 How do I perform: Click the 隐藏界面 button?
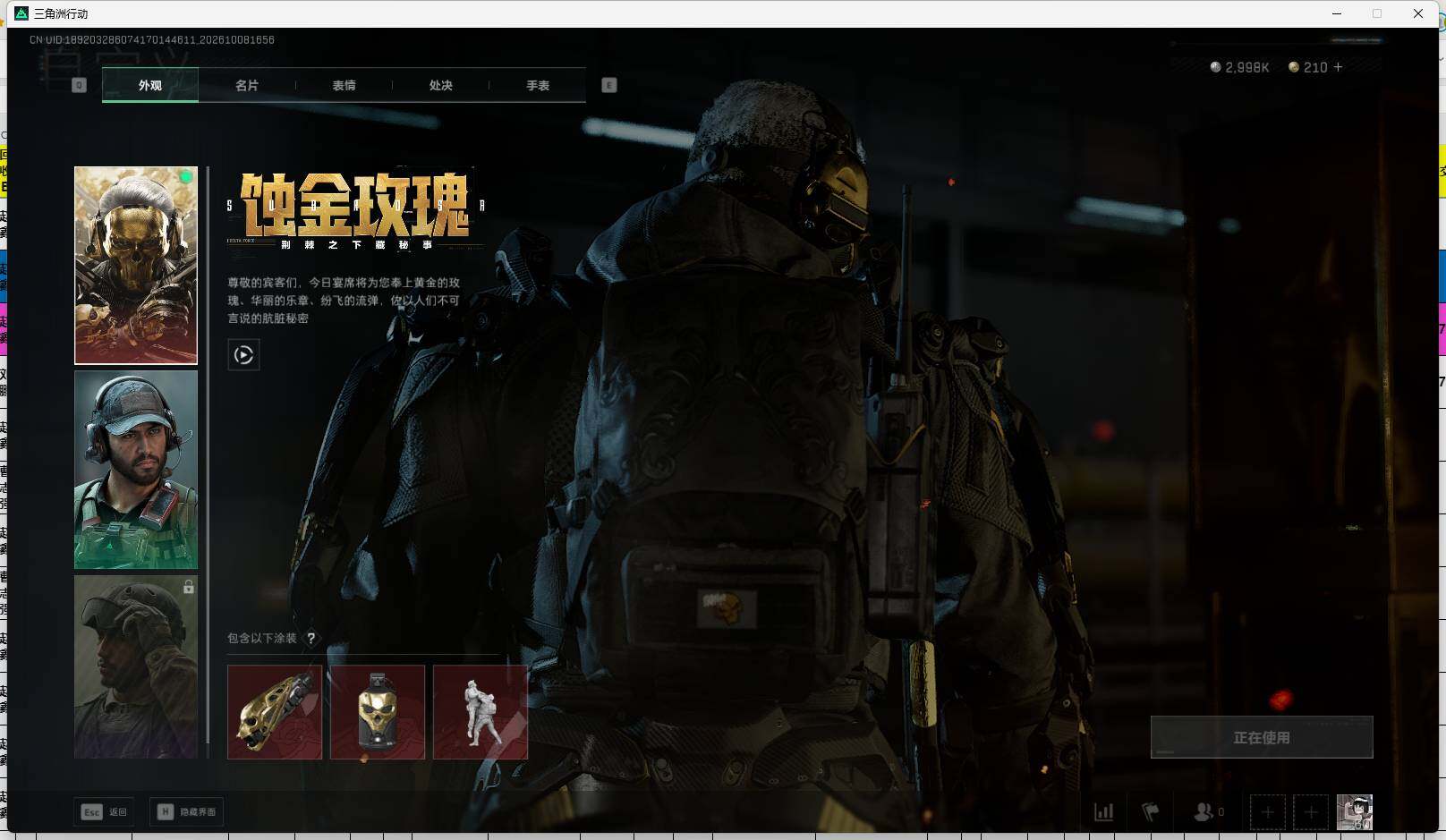coord(187,811)
